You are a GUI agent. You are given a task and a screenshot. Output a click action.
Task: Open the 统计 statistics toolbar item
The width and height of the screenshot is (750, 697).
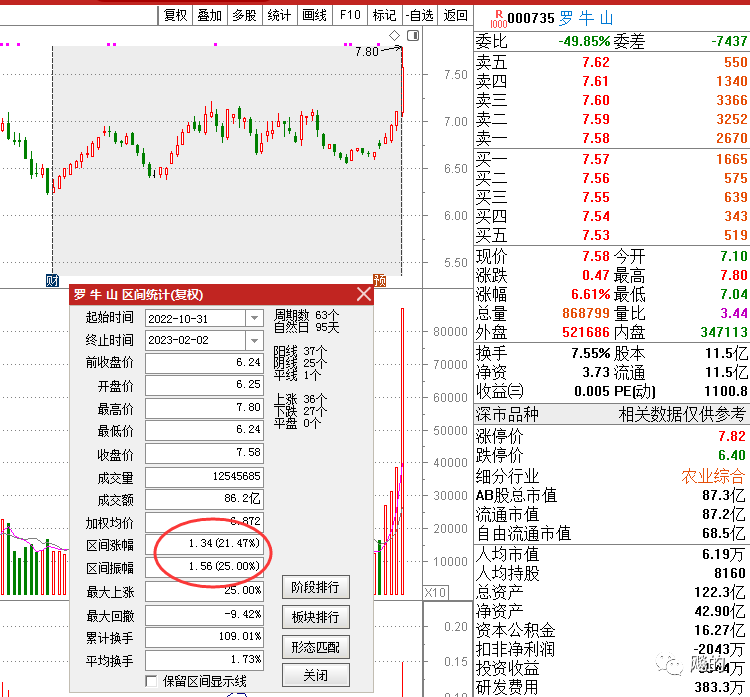(x=279, y=15)
